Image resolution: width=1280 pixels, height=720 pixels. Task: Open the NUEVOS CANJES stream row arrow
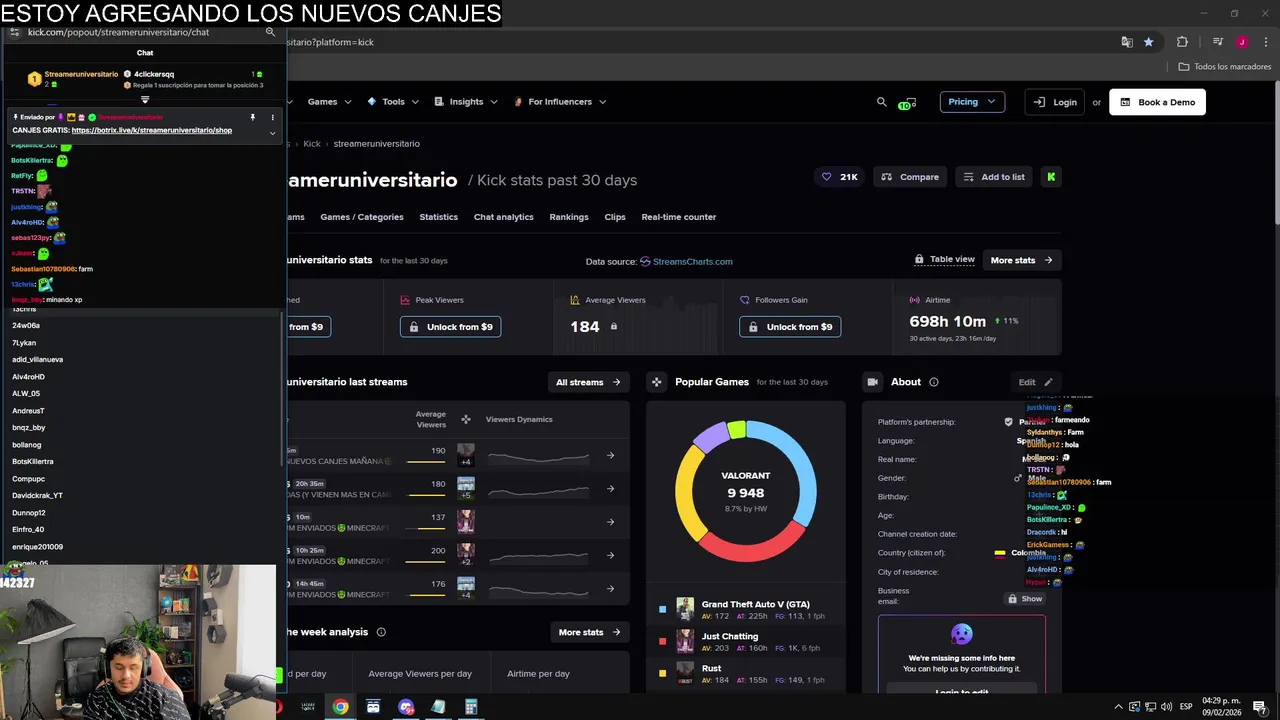(610, 456)
